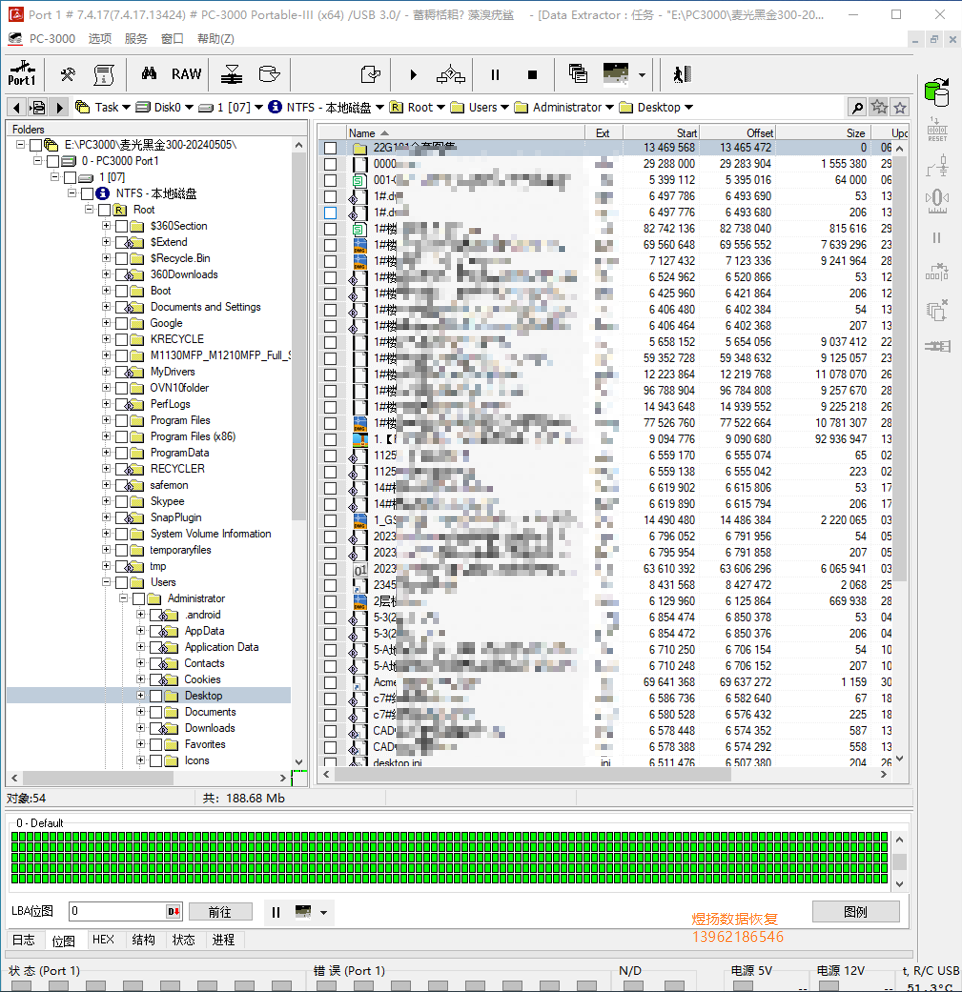
Task: Tick the checkbox for $Recycle.Bin folder
Action: tap(121, 258)
